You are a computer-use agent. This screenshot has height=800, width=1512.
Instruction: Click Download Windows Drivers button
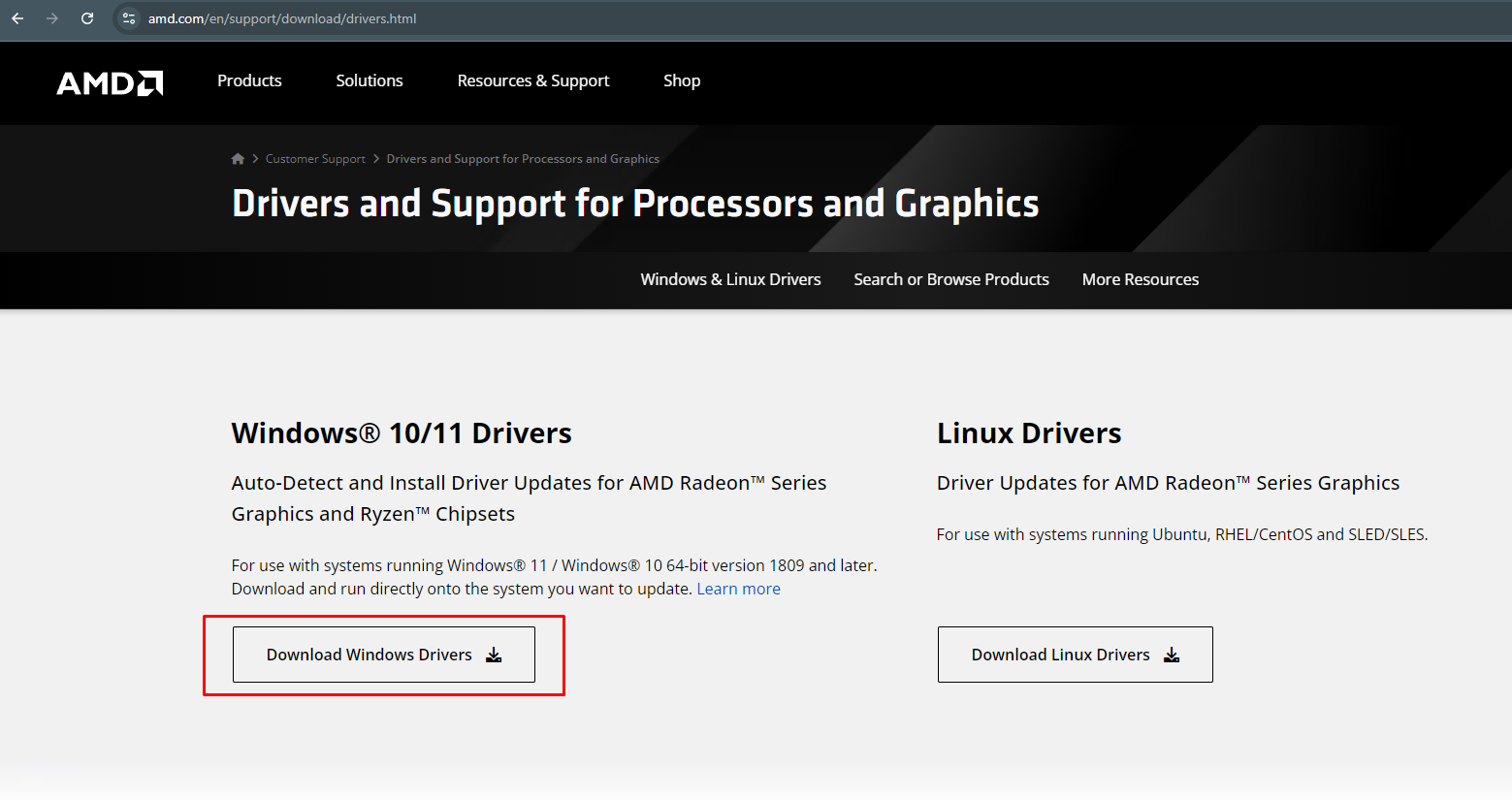tap(384, 655)
